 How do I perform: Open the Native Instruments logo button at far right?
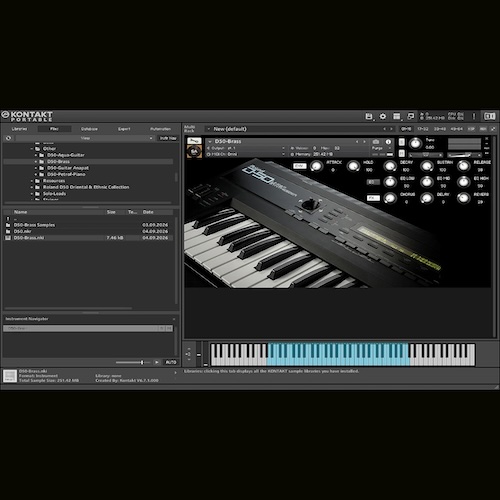tap(489, 116)
